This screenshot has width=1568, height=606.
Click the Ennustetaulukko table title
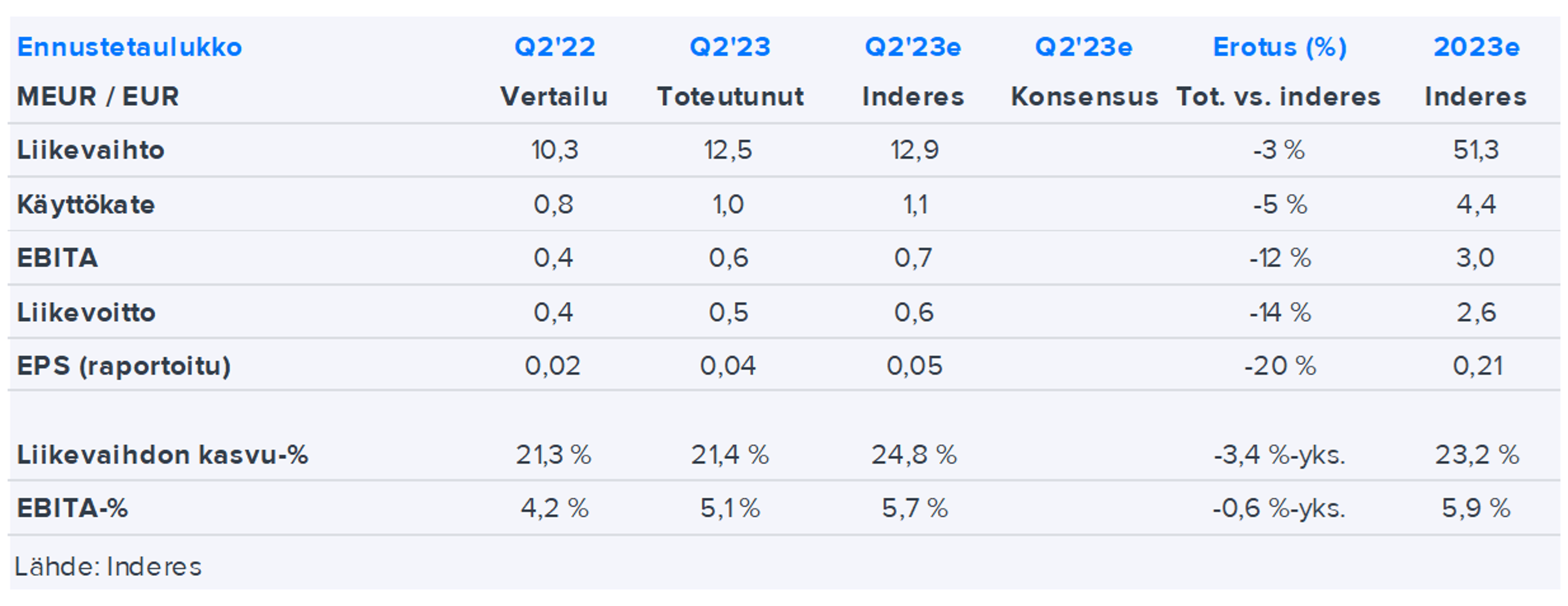coord(129,47)
